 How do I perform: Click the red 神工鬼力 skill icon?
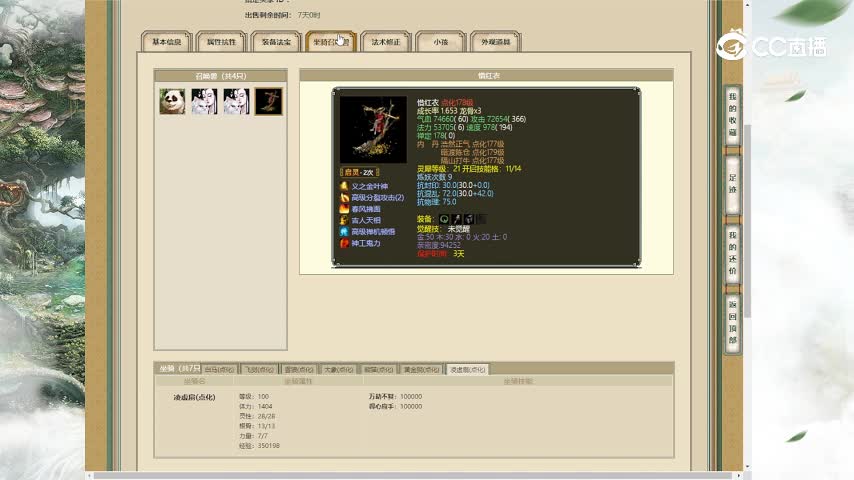coord(344,243)
